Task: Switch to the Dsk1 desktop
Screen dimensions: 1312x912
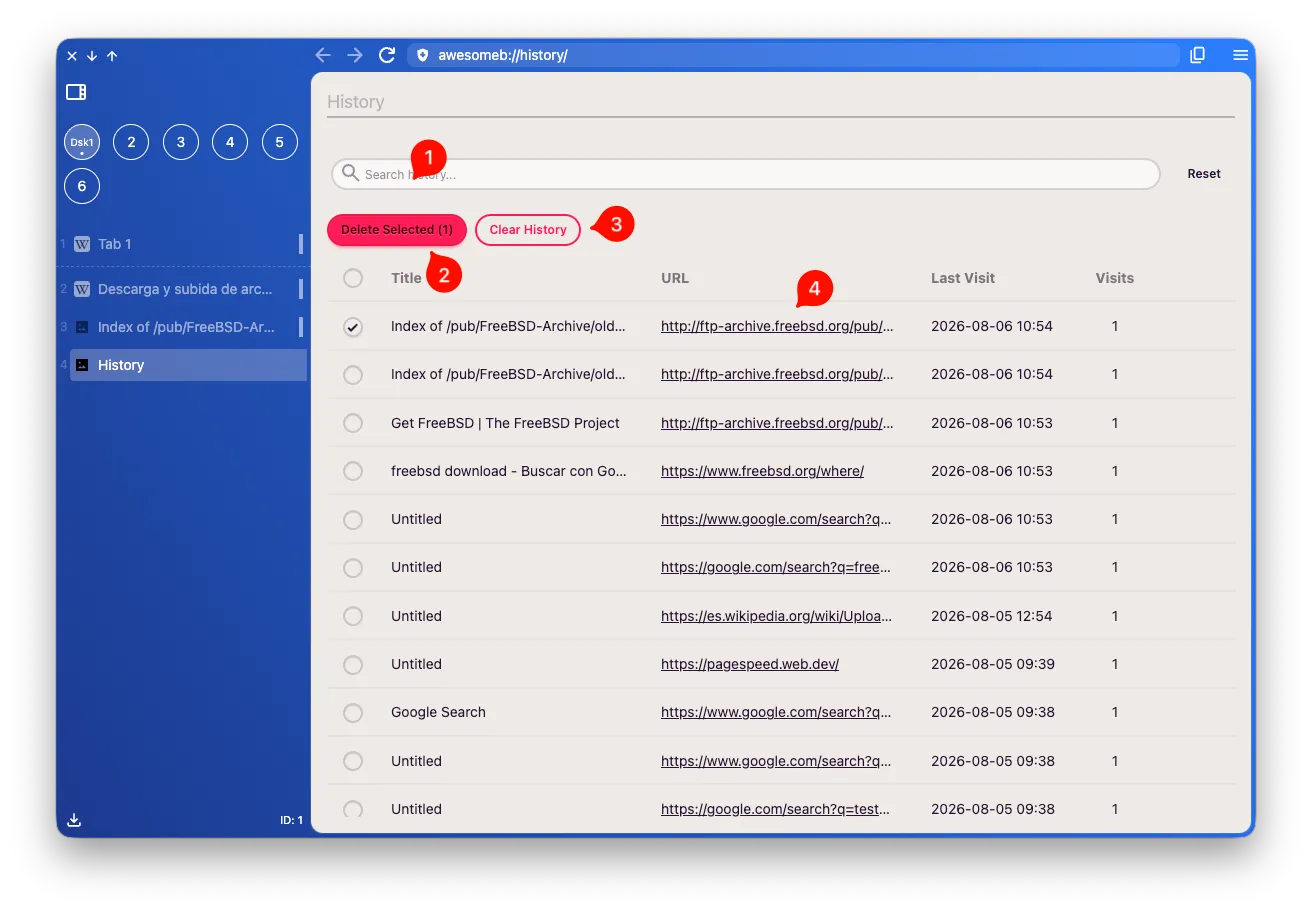Action: click(82, 142)
